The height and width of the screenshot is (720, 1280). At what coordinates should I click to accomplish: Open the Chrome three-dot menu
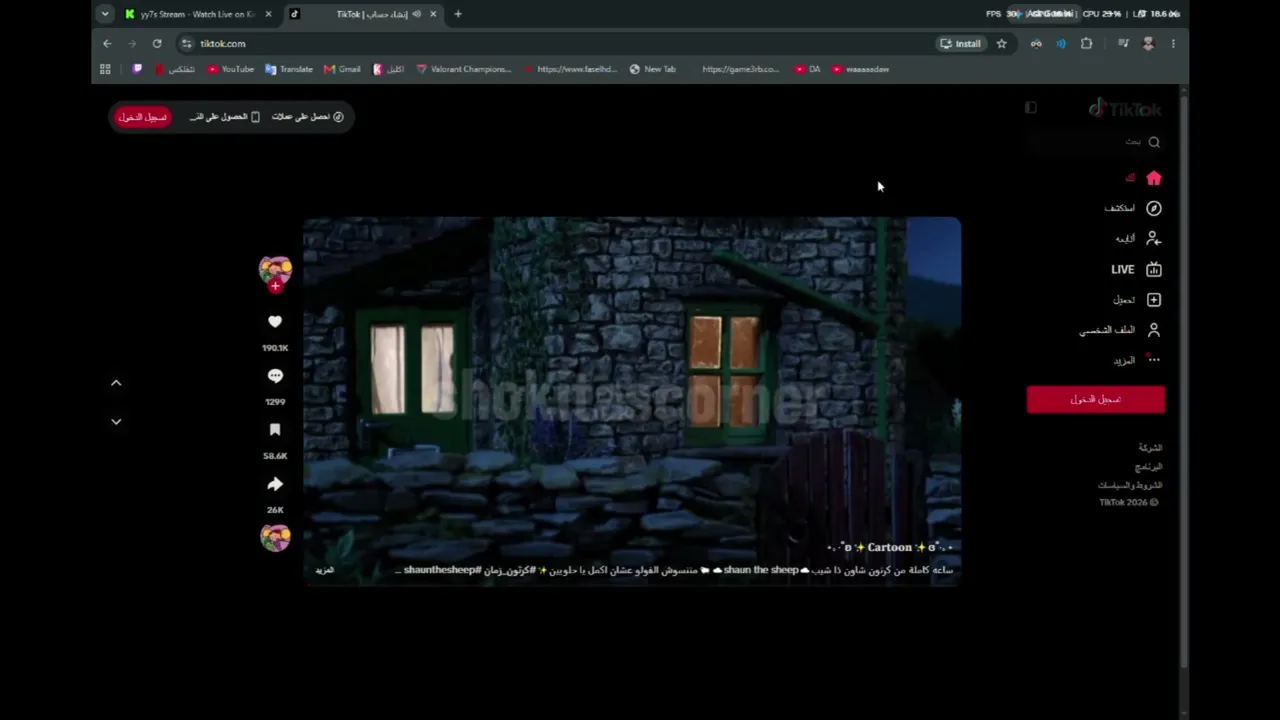coord(1173,44)
